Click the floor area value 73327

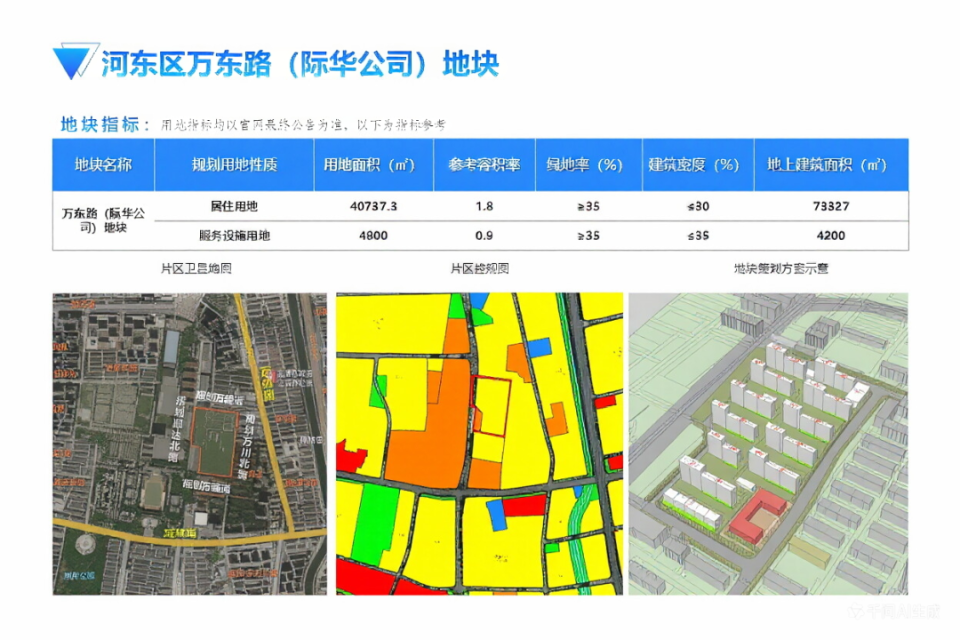[x=831, y=206]
